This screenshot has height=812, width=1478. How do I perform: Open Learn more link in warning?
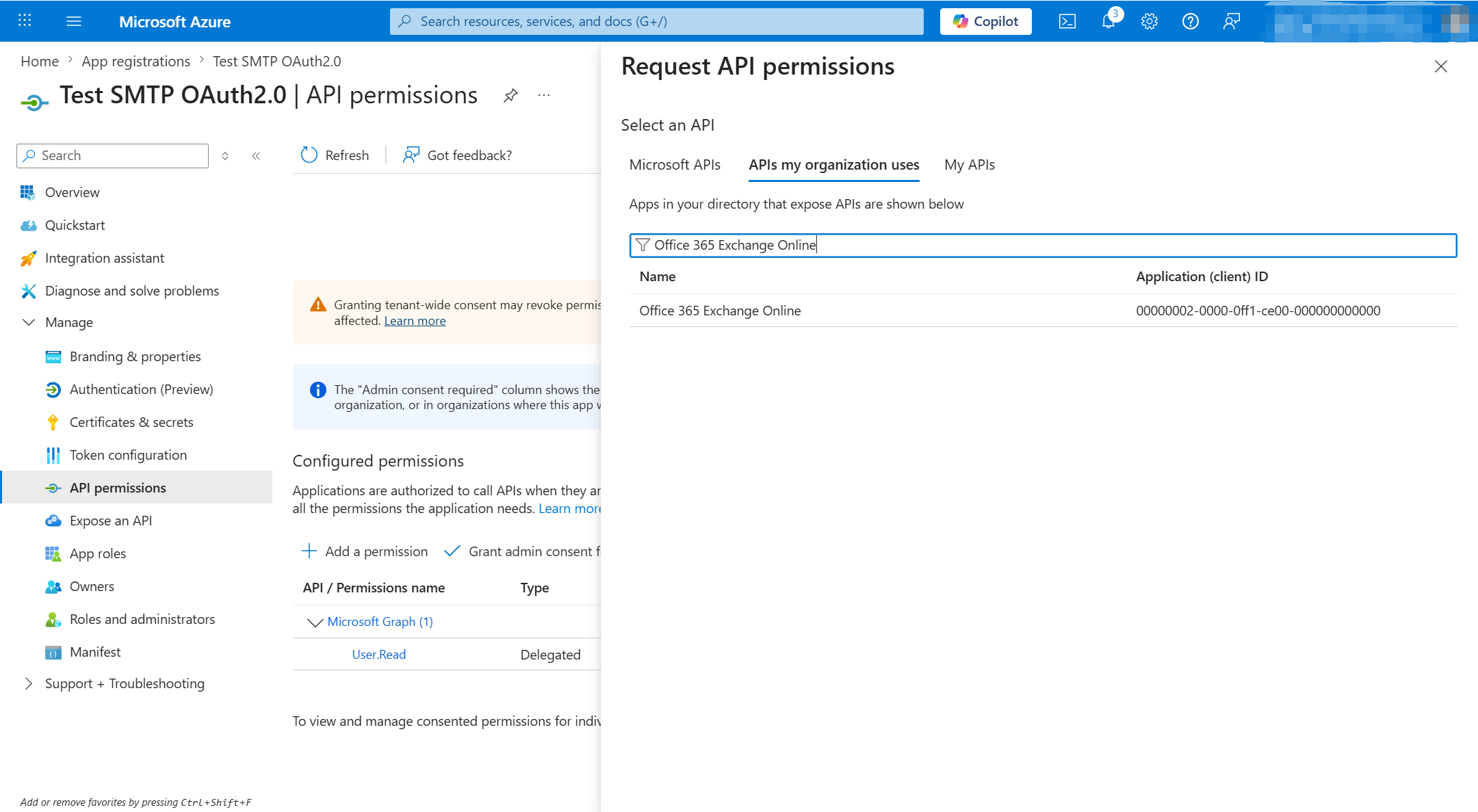415,321
